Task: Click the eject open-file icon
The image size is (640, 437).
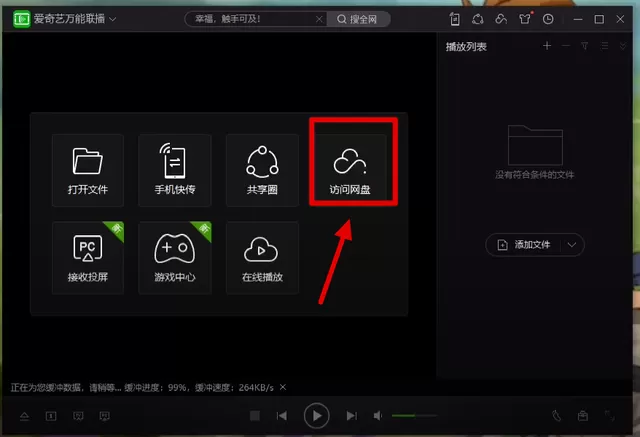Action: [24, 416]
